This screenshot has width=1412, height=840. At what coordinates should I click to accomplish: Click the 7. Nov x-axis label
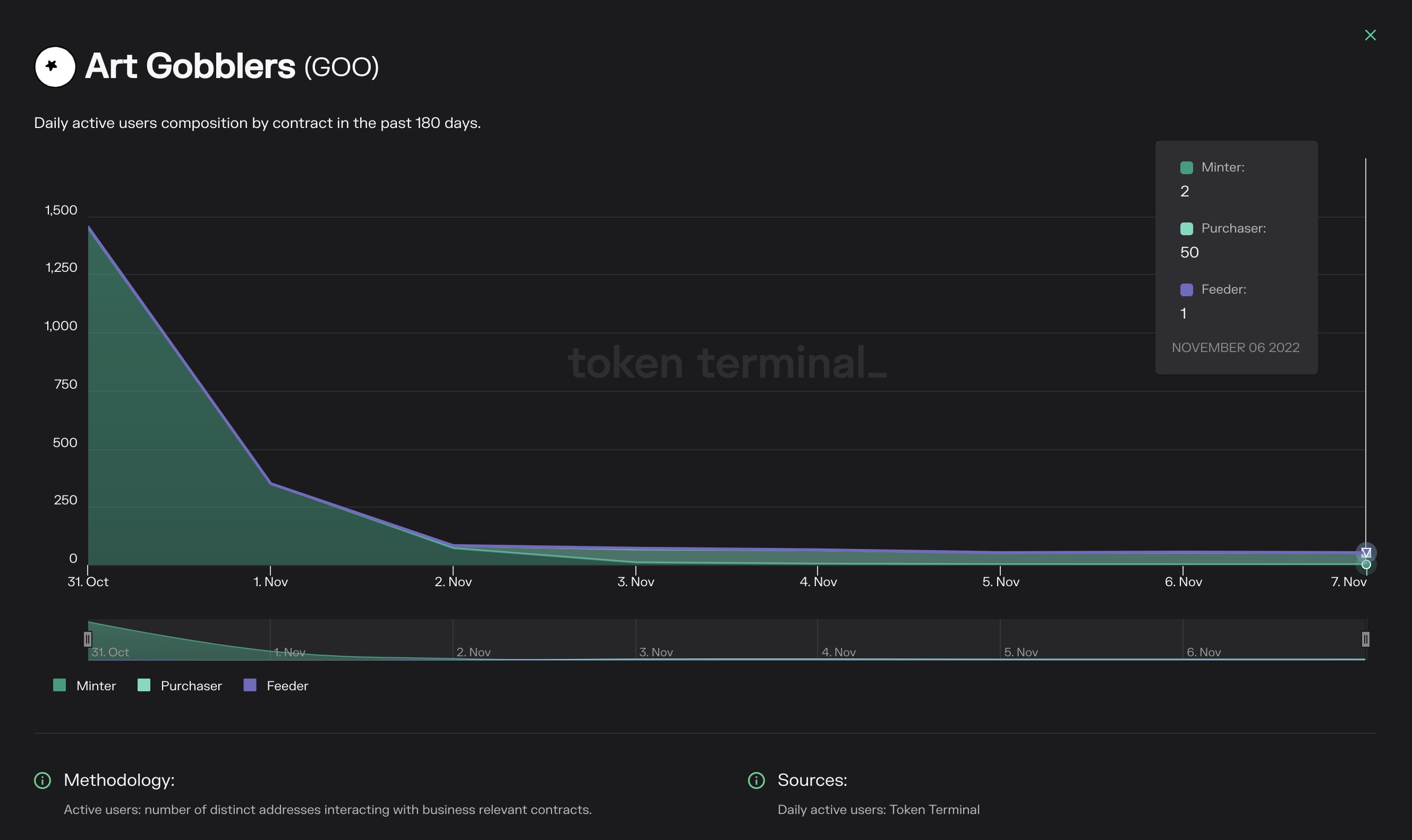tap(1349, 582)
